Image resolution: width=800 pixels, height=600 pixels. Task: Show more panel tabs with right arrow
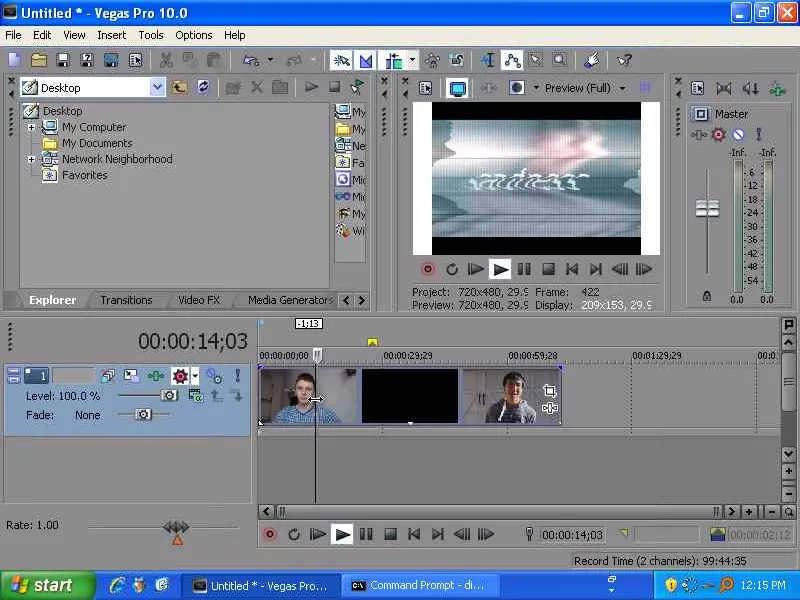point(362,301)
